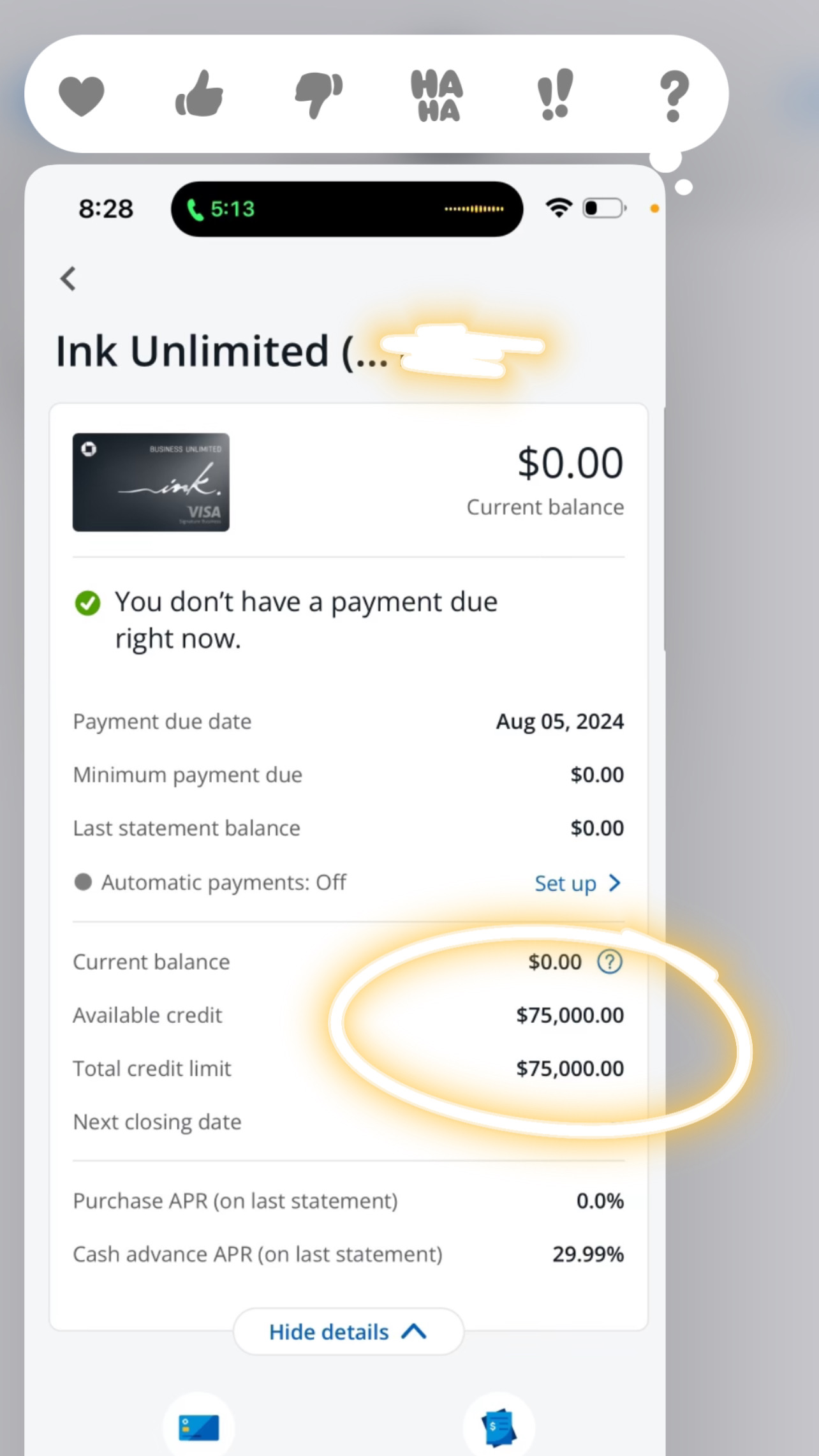Screen dimensions: 819x1456
Task: Click the green payment status checkmark
Action: click(87, 602)
